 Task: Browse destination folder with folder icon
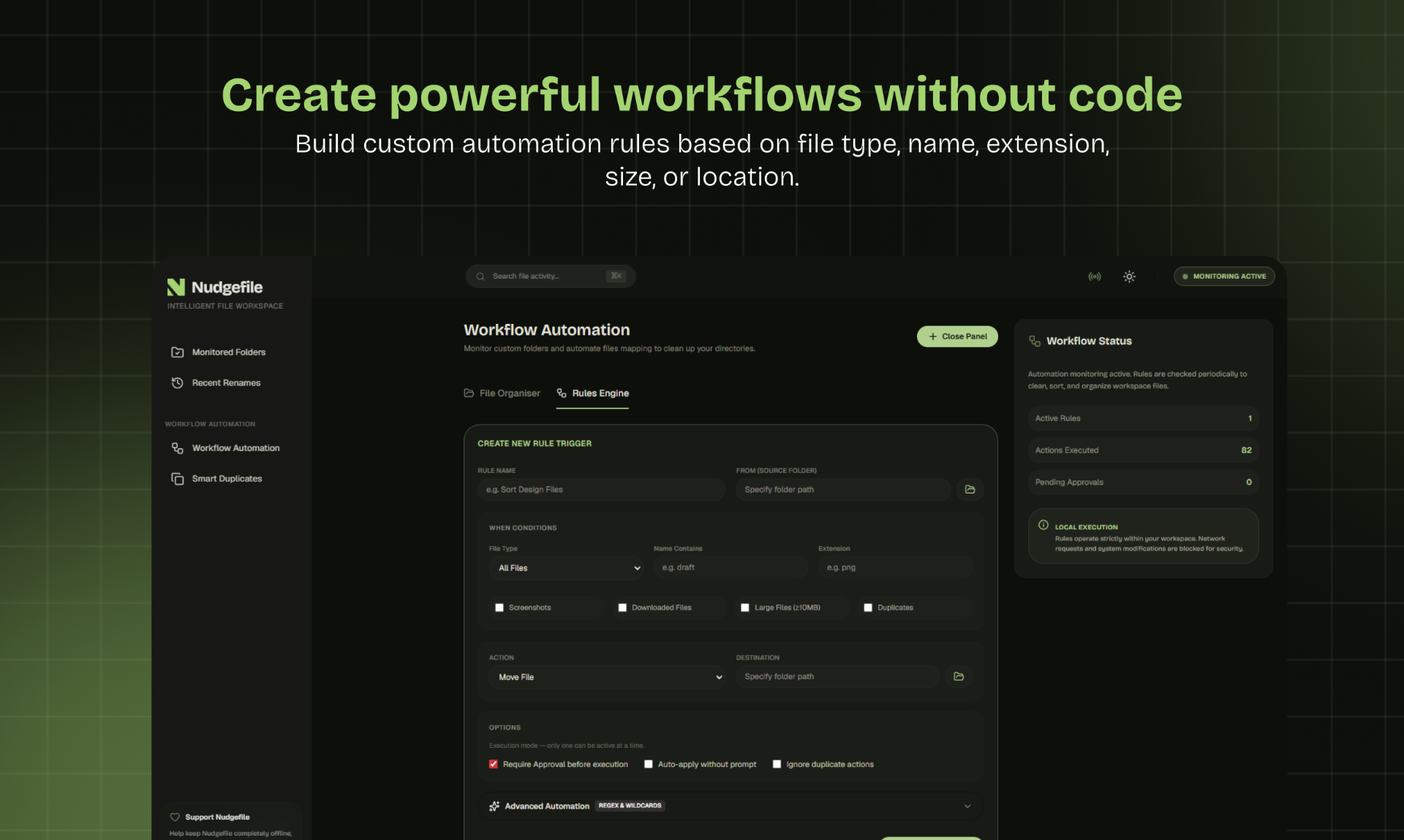click(x=959, y=677)
